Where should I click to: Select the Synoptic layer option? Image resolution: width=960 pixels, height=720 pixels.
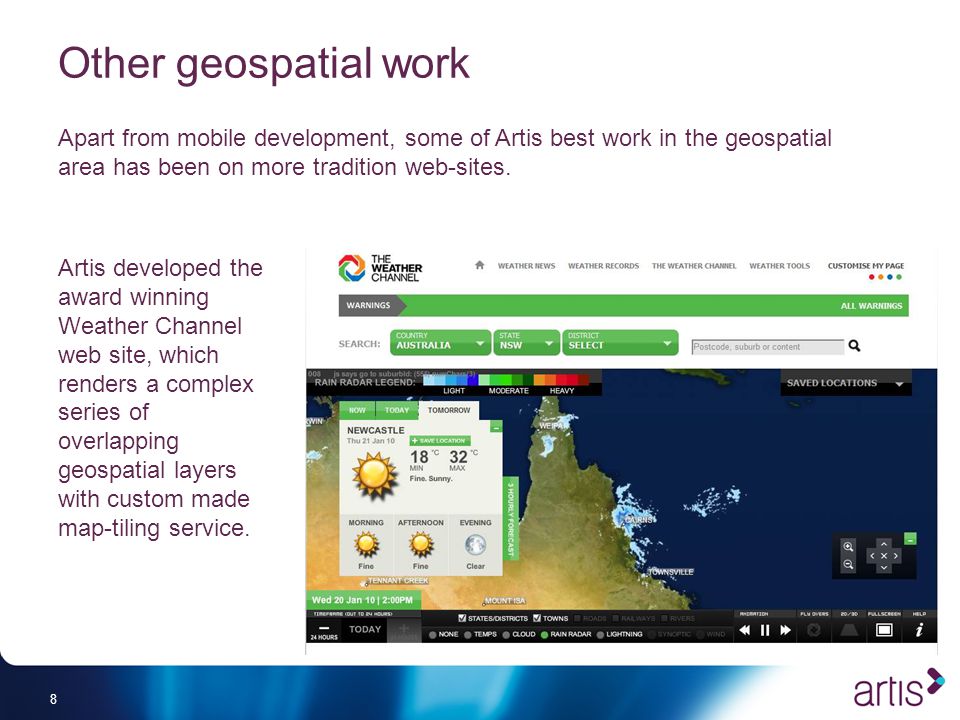(652, 635)
